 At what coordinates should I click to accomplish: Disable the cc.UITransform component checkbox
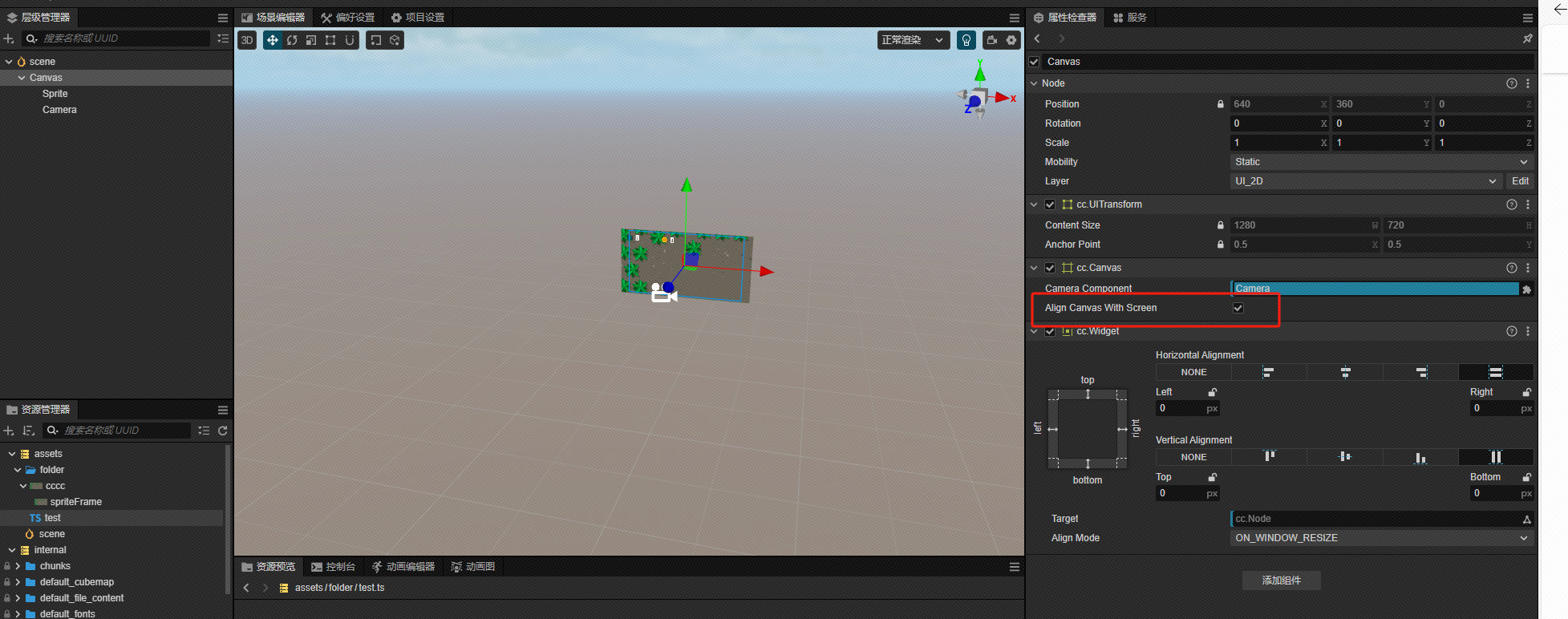[x=1050, y=204]
